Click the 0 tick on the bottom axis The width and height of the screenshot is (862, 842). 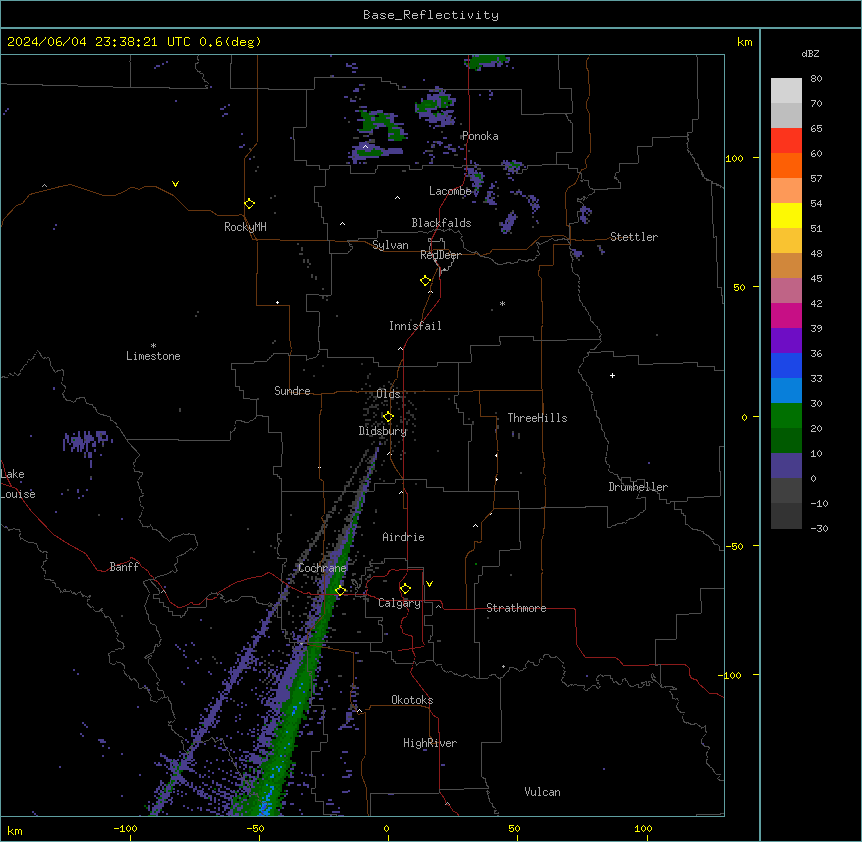[386, 828]
